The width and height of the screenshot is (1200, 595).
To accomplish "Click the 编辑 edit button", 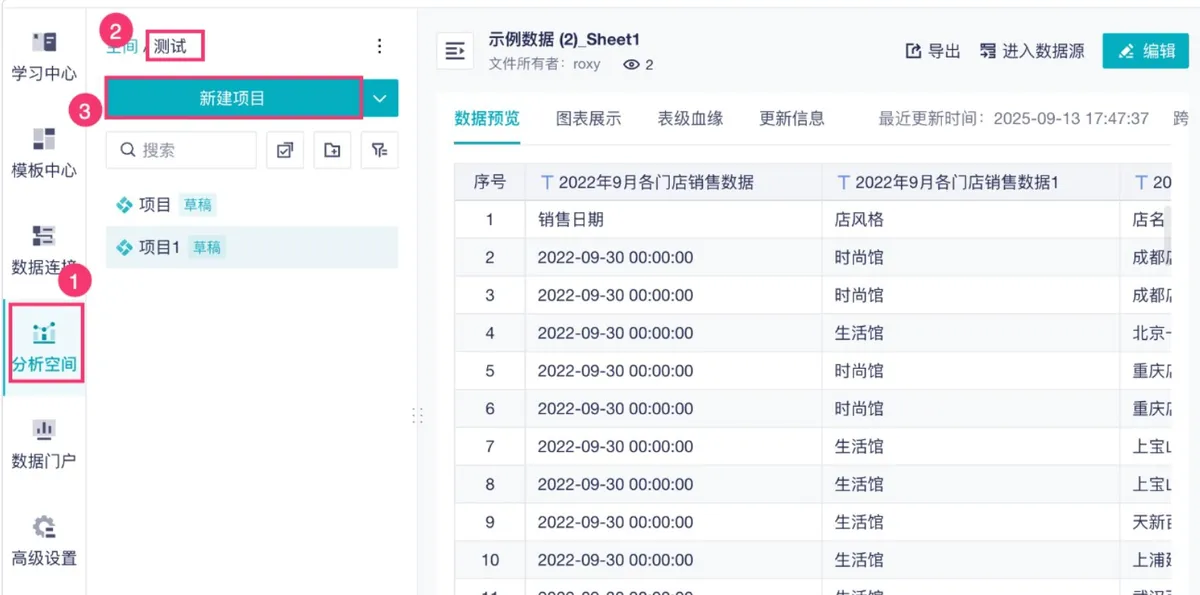I will point(1145,51).
